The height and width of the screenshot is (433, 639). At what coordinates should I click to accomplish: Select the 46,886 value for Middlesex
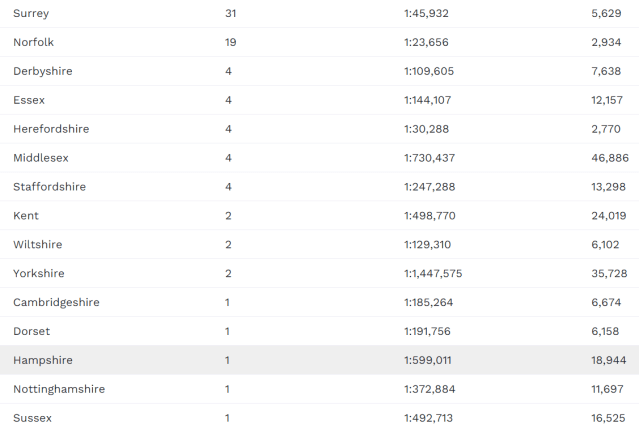(610, 158)
